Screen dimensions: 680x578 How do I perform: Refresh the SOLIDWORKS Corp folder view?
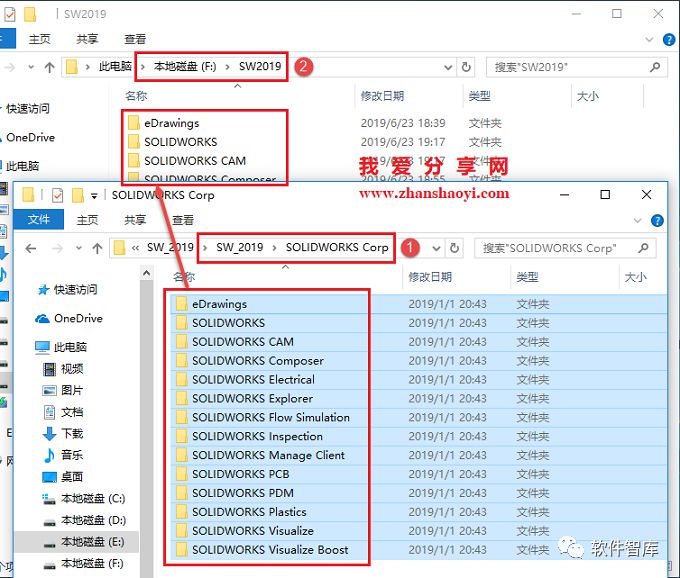[x=454, y=248]
